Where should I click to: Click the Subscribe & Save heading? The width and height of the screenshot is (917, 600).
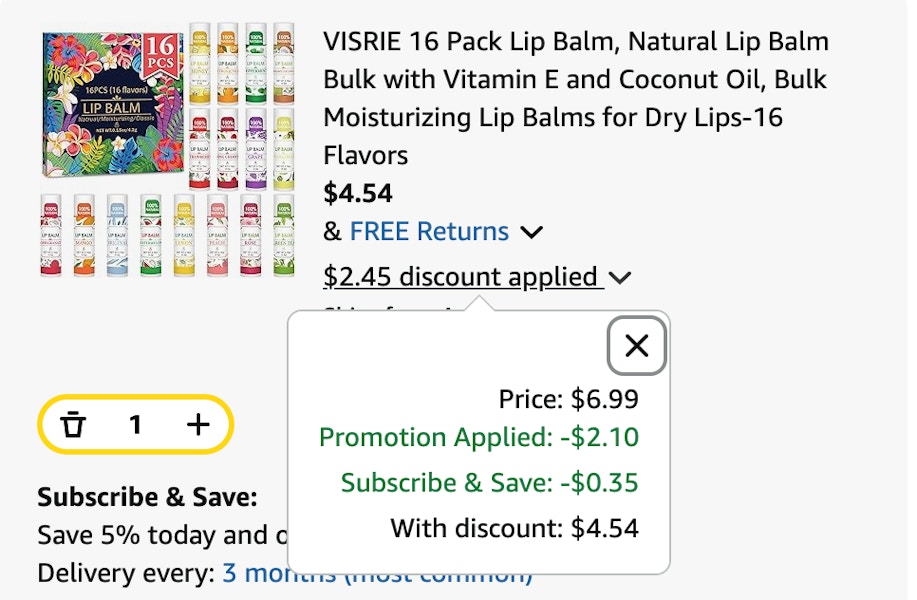point(147,497)
